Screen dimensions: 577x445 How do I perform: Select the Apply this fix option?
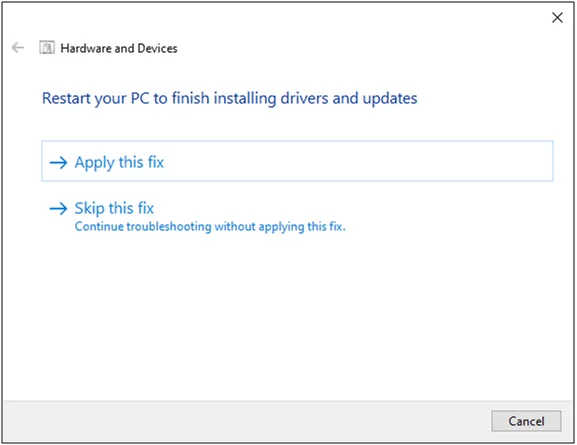(x=297, y=161)
